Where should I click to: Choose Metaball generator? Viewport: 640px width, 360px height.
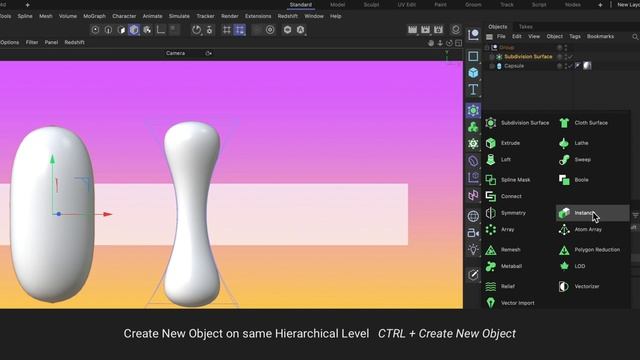[503, 266]
